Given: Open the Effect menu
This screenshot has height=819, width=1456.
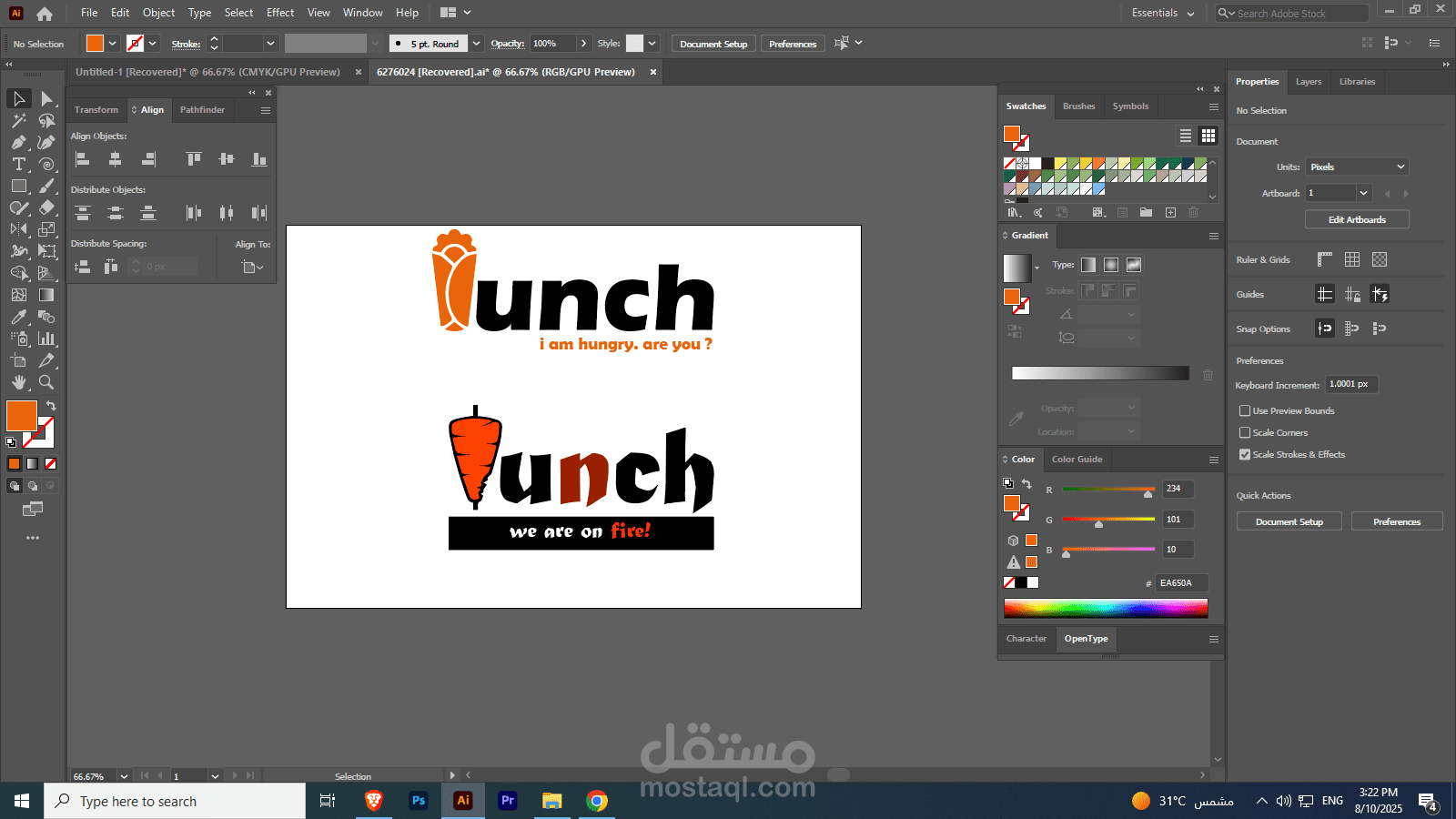Looking at the screenshot, I should (x=280, y=13).
